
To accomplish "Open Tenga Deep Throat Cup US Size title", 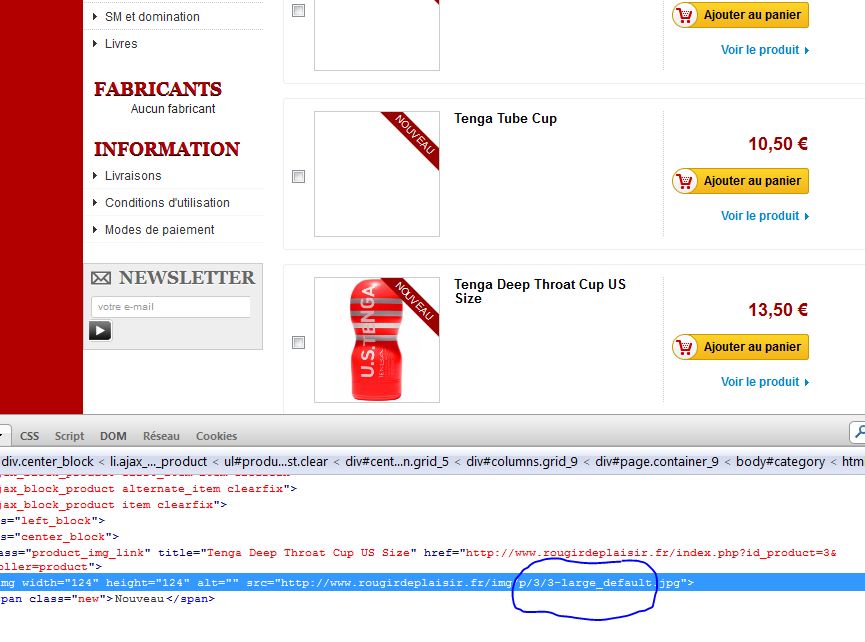I will click(540, 291).
